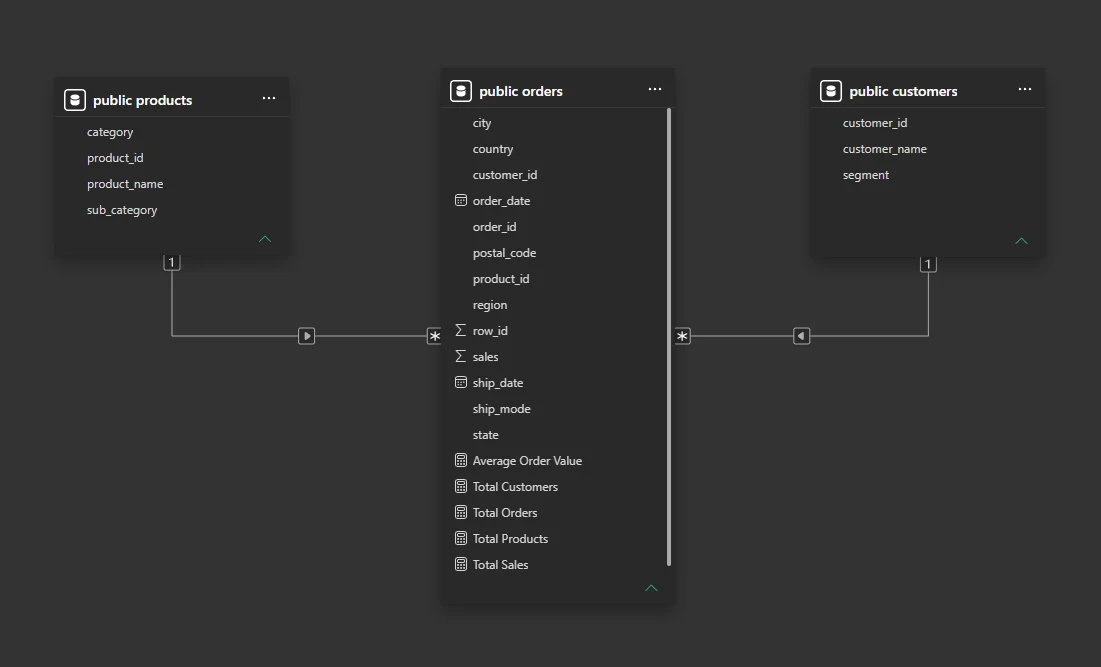Click the '1' cardinality marker under products

[172, 263]
